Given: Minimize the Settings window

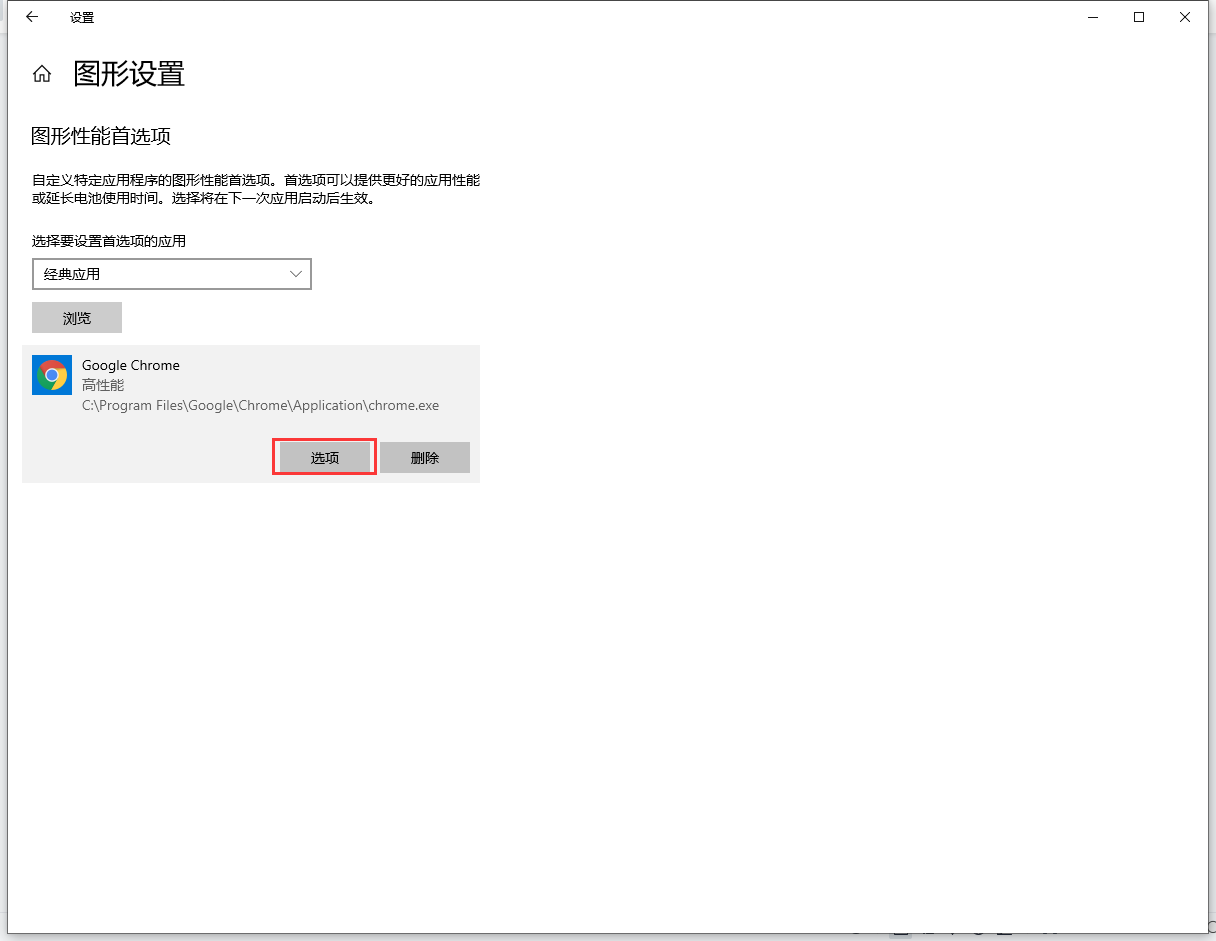Looking at the screenshot, I should pos(1092,17).
